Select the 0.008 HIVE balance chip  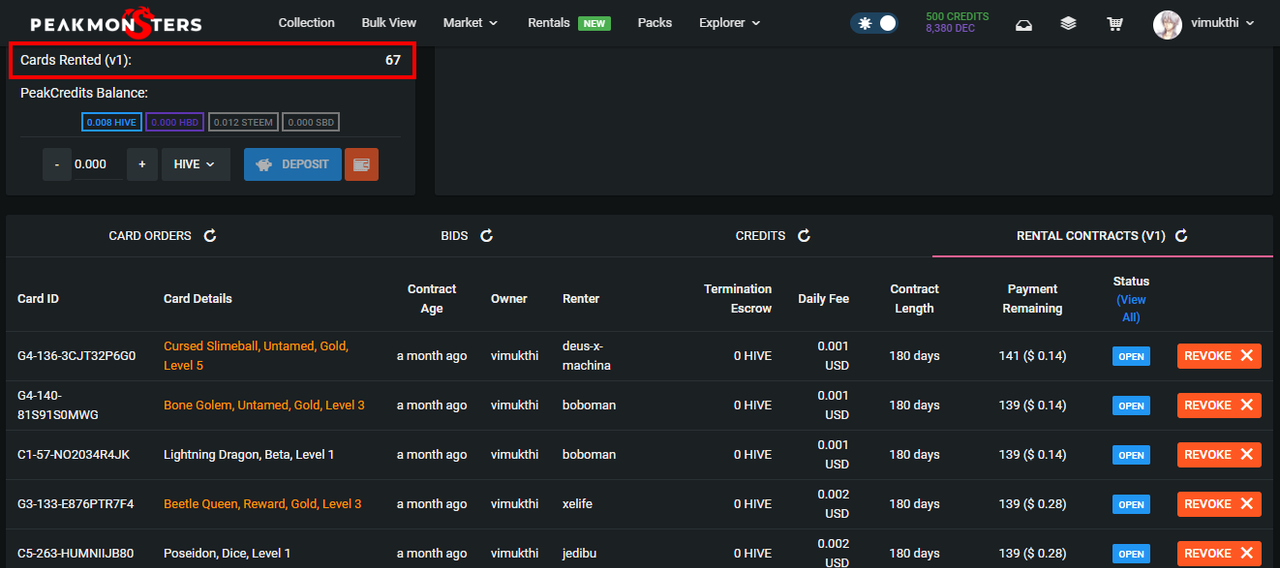[112, 122]
